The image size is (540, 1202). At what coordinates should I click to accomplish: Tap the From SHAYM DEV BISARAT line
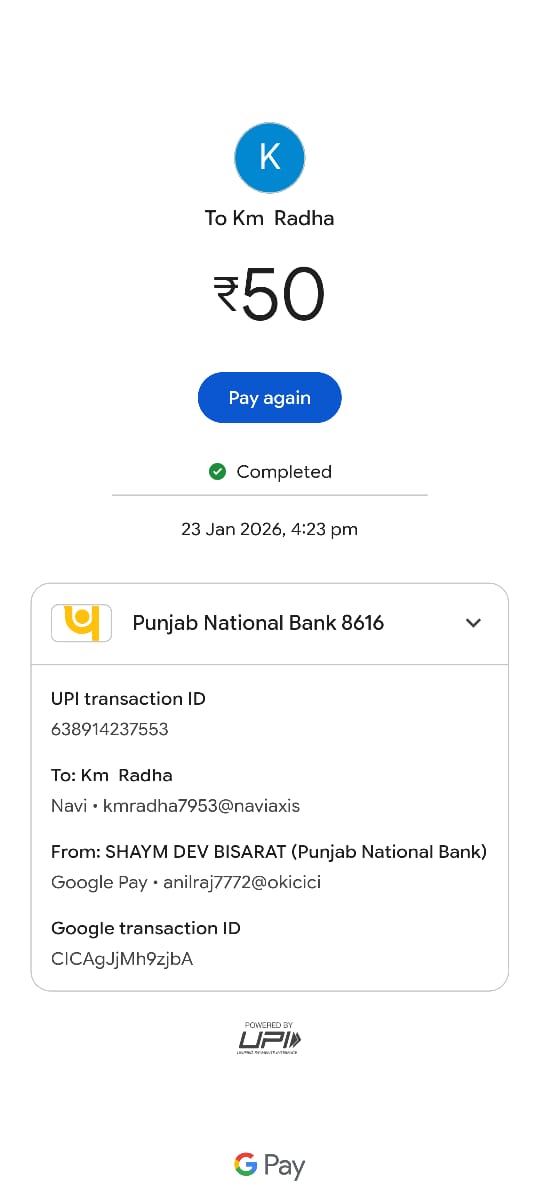269,852
